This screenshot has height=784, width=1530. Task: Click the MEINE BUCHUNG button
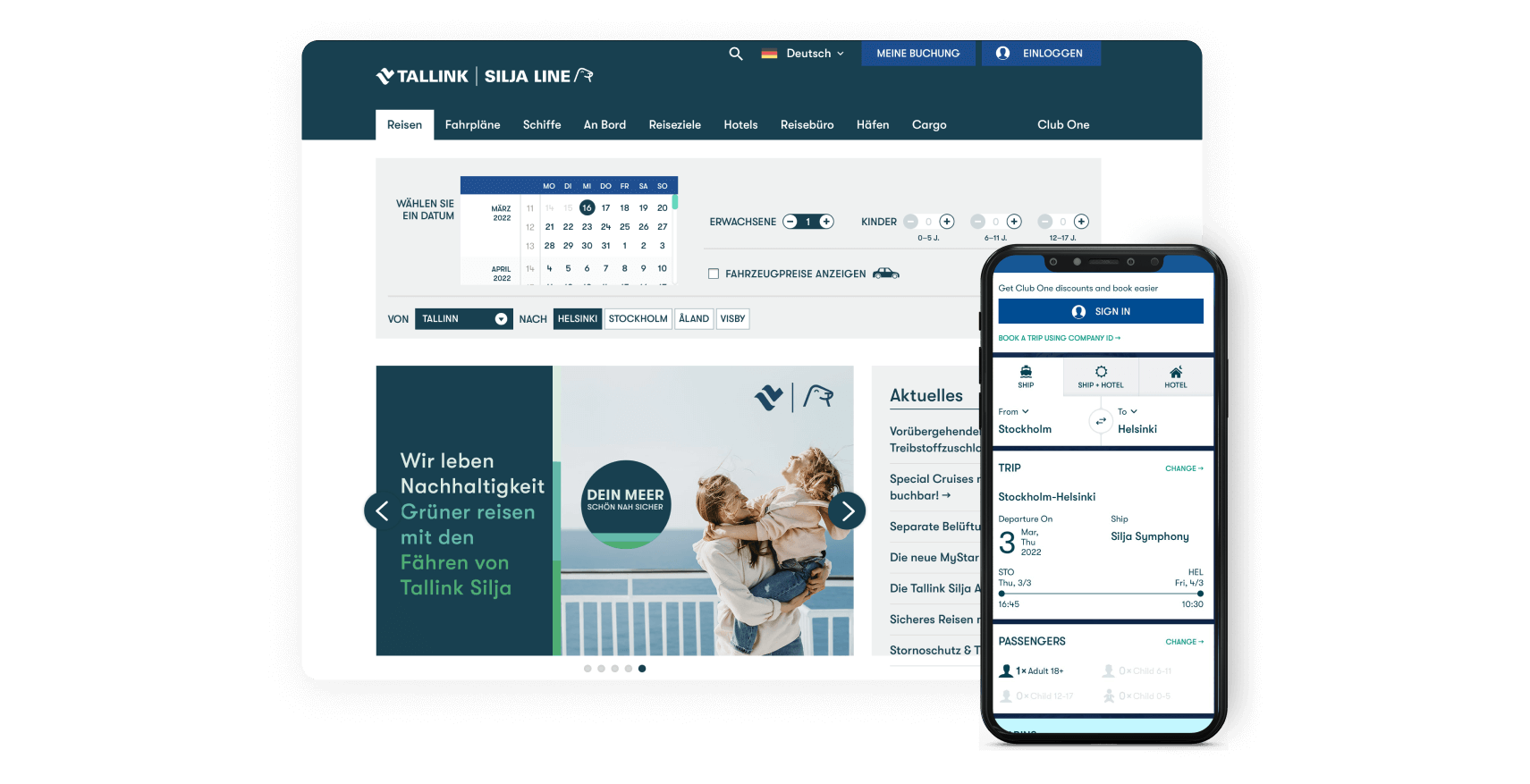pyautogui.click(x=918, y=54)
